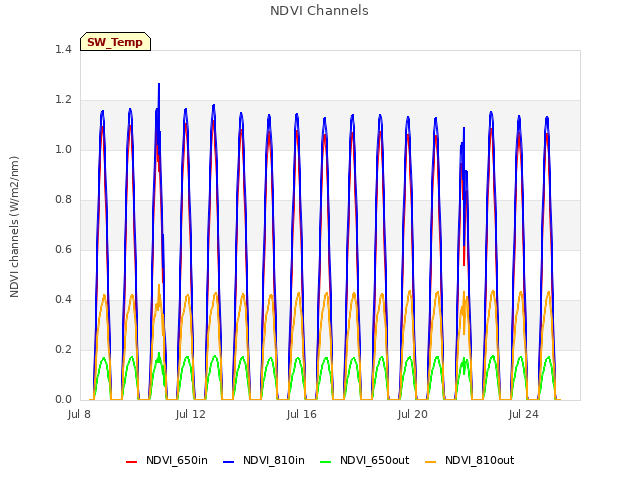Click the orange NDVI_810out legend swatch
Viewport: 640px width, 480px height.
tap(431, 462)
